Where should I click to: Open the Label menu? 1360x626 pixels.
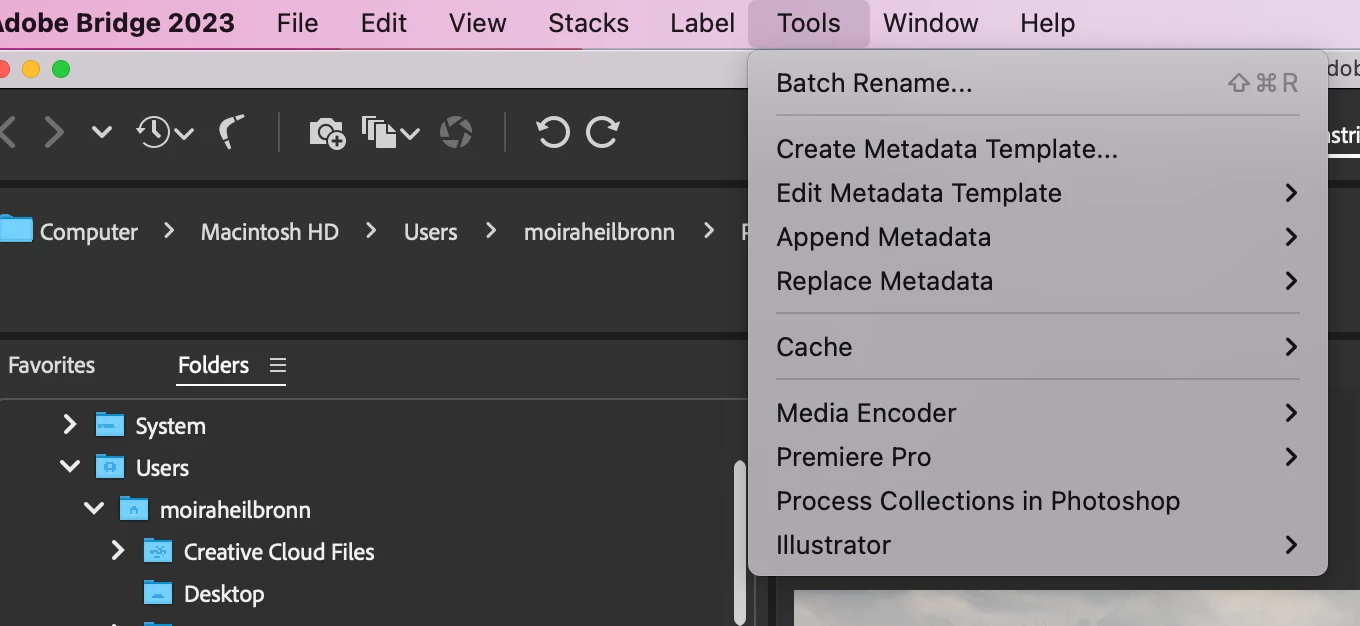click(x=702, y=23)
